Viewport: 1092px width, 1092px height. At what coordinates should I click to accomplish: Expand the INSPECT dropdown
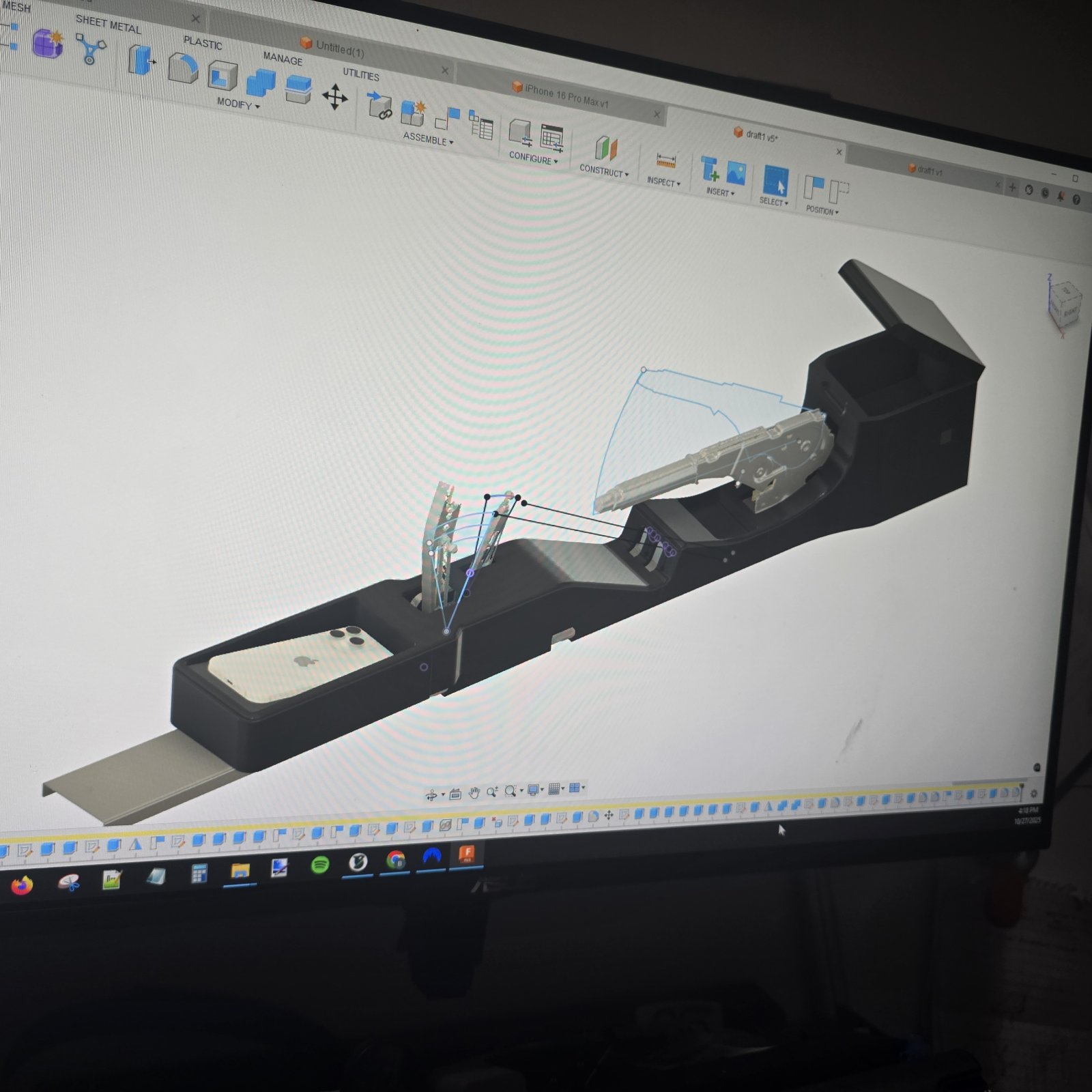click(663, 182)
